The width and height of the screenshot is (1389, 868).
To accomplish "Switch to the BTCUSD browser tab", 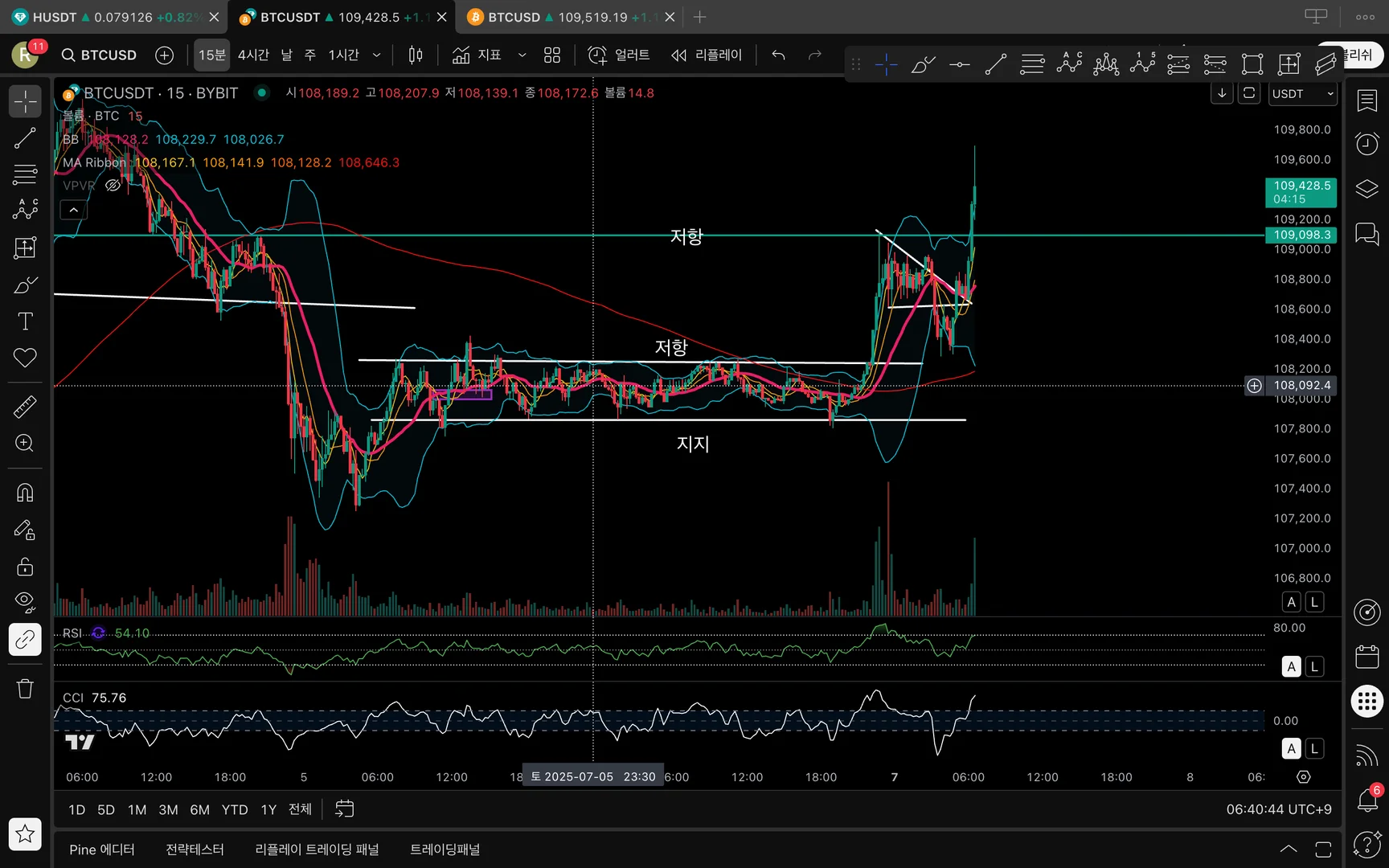I will 563,17.
